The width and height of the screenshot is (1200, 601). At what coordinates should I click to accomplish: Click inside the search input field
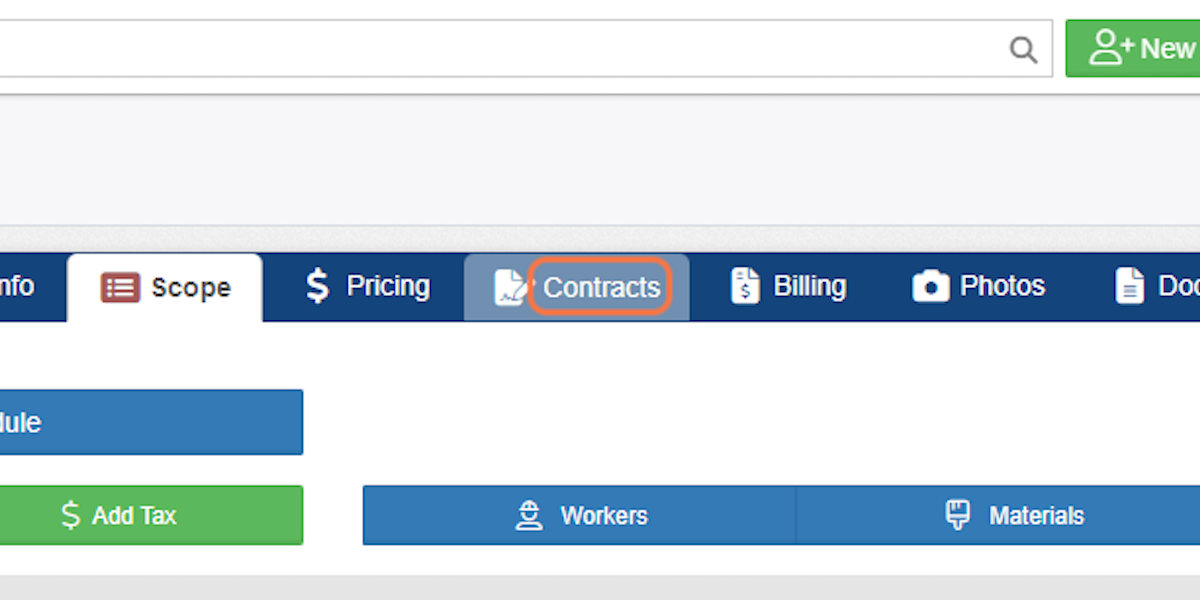pyautogui.click(x=500, y=48)
